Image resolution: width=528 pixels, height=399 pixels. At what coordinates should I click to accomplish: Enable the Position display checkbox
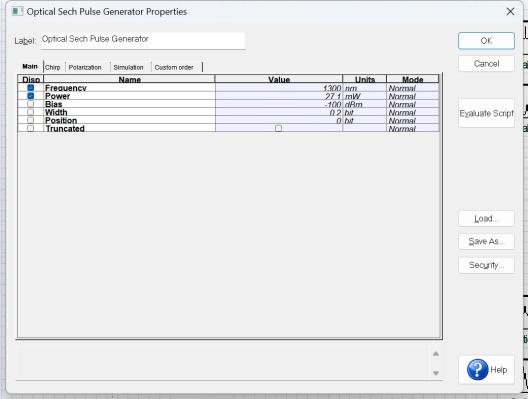click(x=31, y=120)
